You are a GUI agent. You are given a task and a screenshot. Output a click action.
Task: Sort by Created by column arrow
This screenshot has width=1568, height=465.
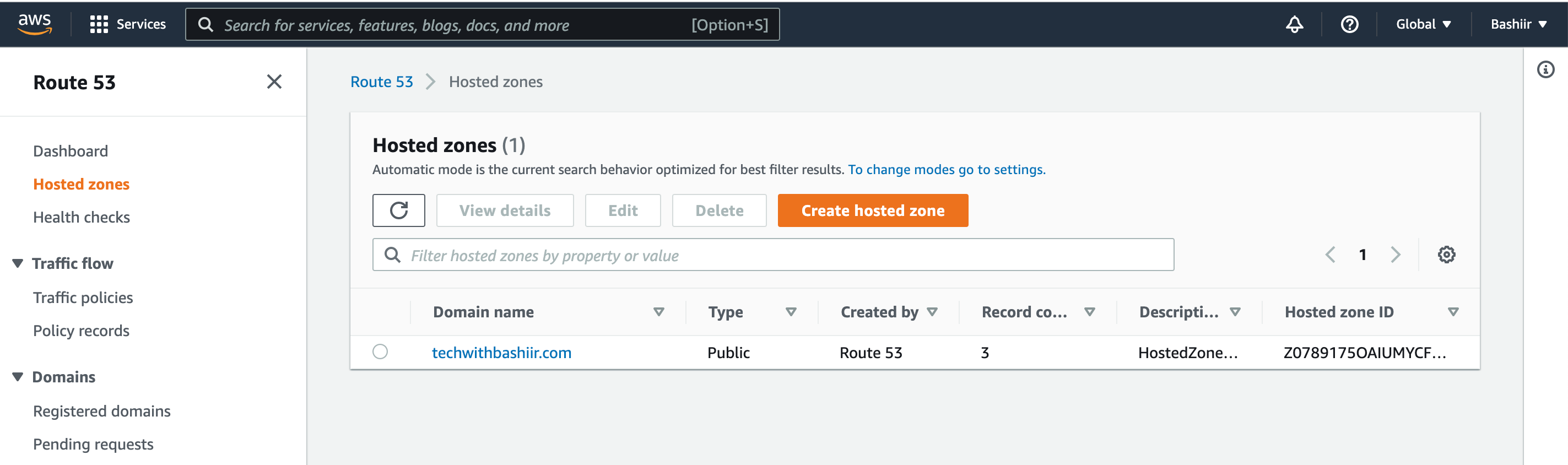point(932,312)
